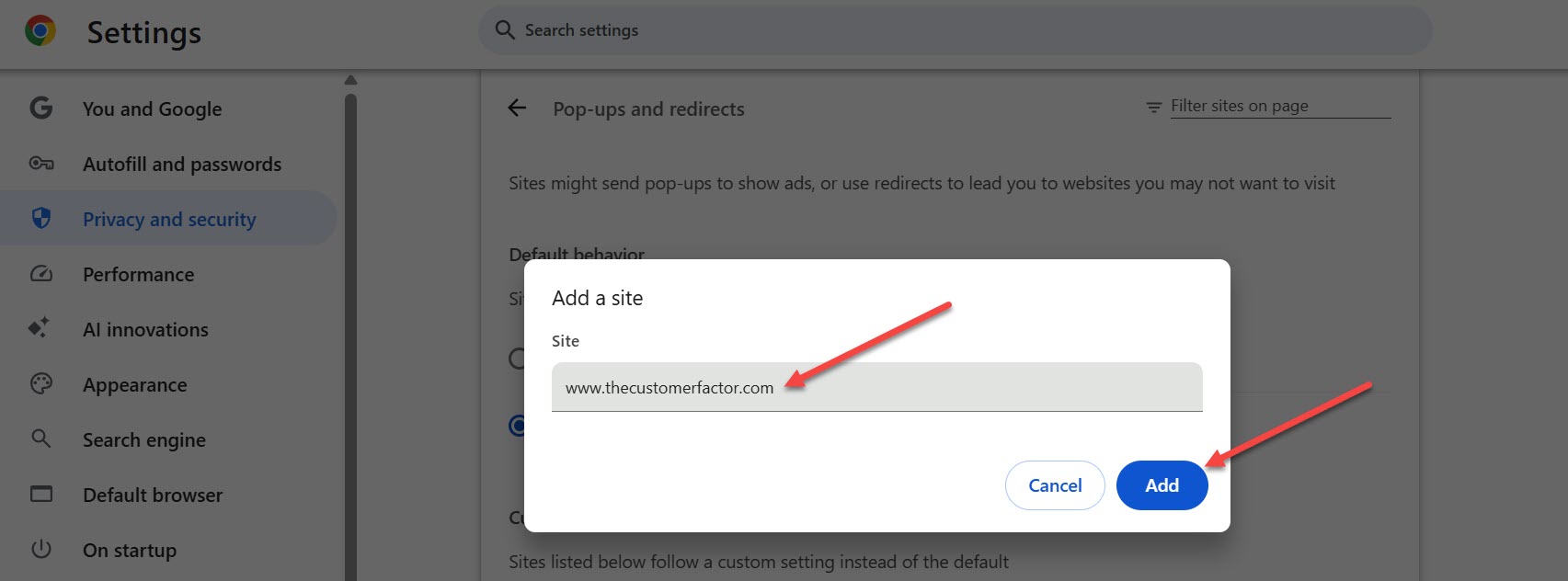Click Add button in Add a site dialog

tap(1162, 485)
